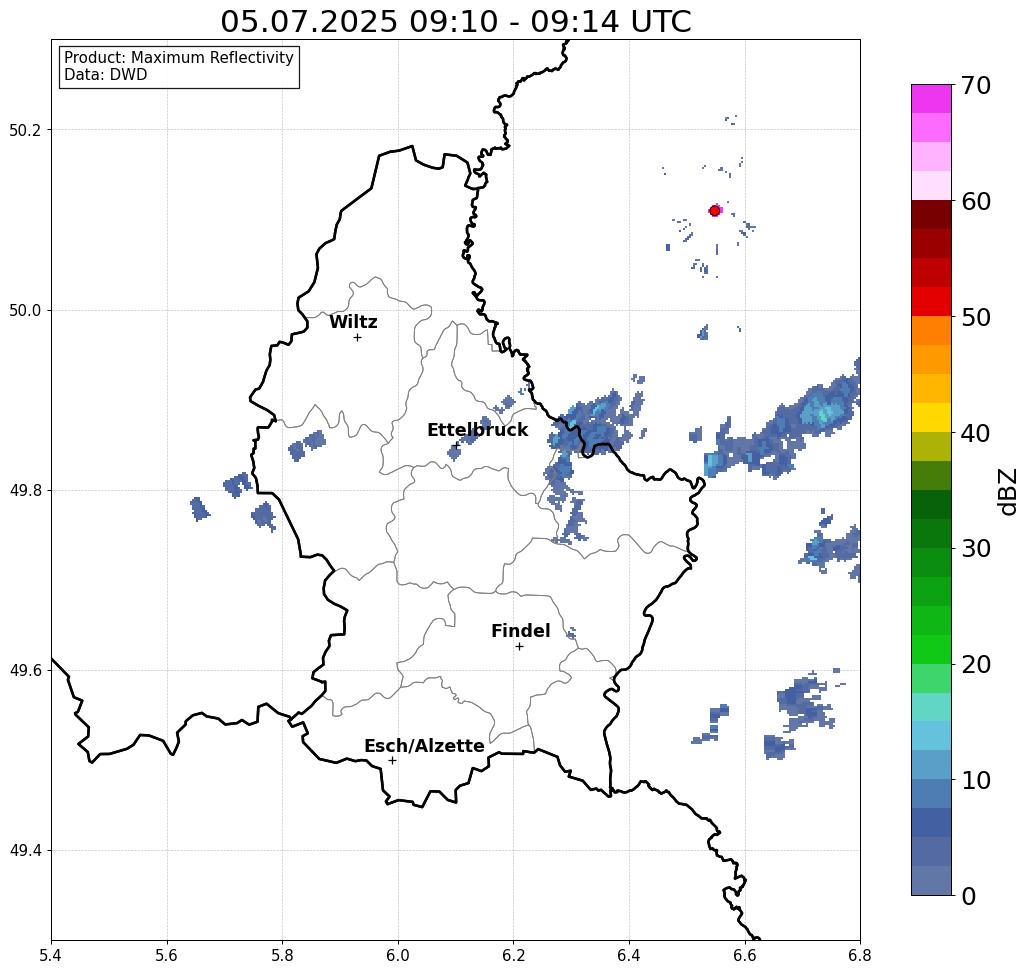The width and height of the screenshot is (1029, 973).
Task: Click longitude tick label 5.6
Action: click(x=167, y=955)
